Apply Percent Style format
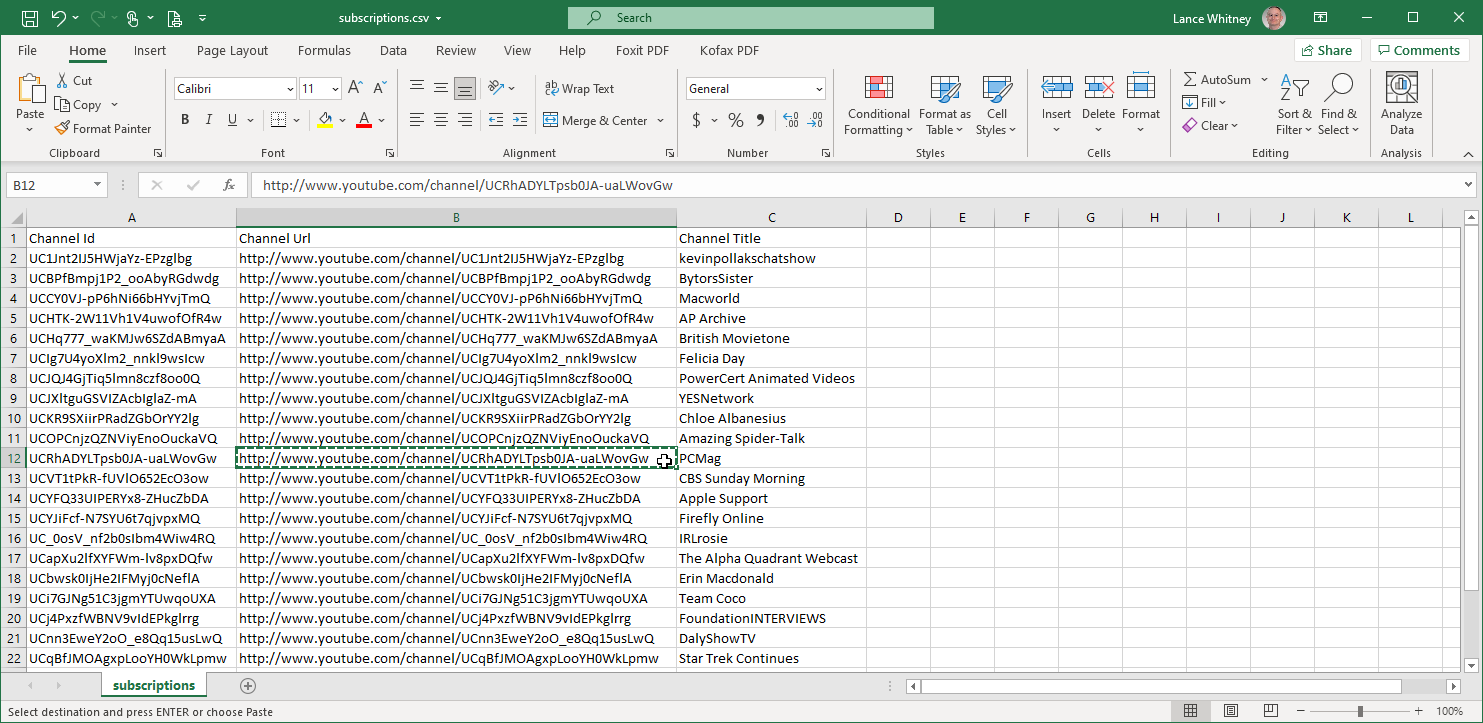The image size is (1483, 723). pos(735,121)
